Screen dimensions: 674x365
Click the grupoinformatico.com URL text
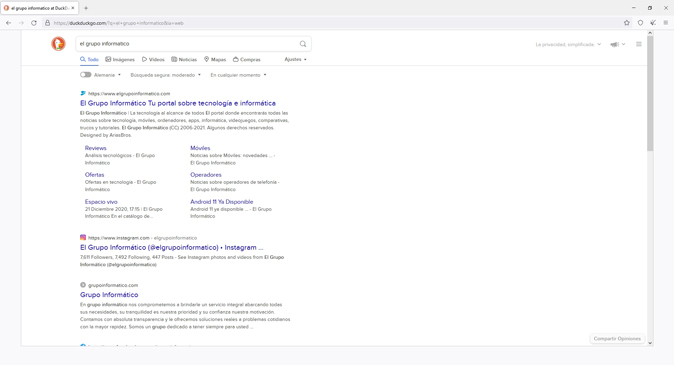tap(113, 285)
